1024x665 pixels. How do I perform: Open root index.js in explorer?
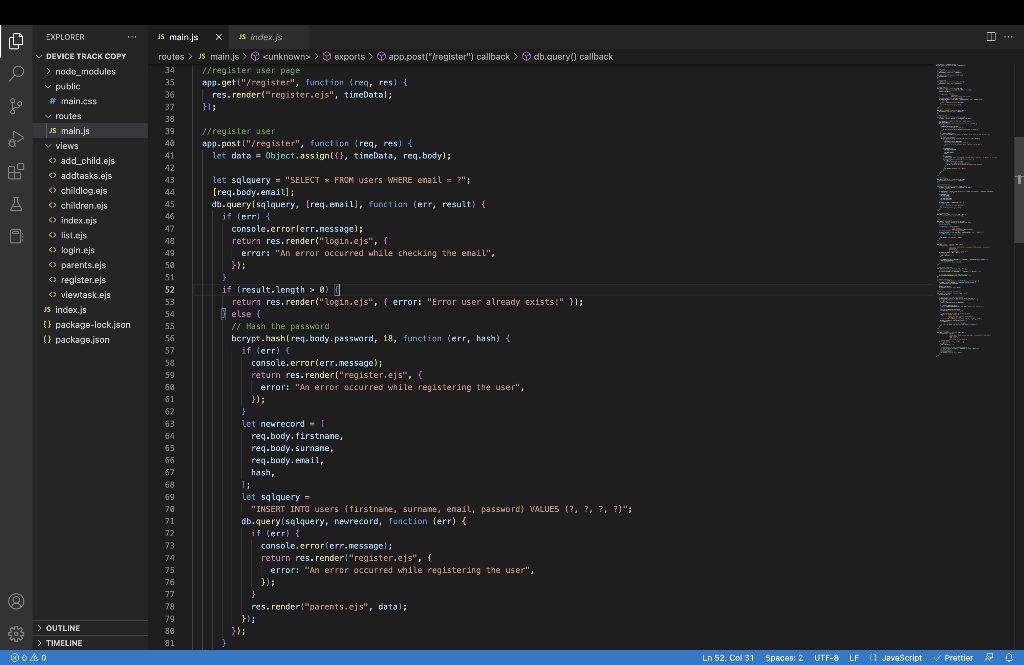pyautogui.click(x=91, y=310)
